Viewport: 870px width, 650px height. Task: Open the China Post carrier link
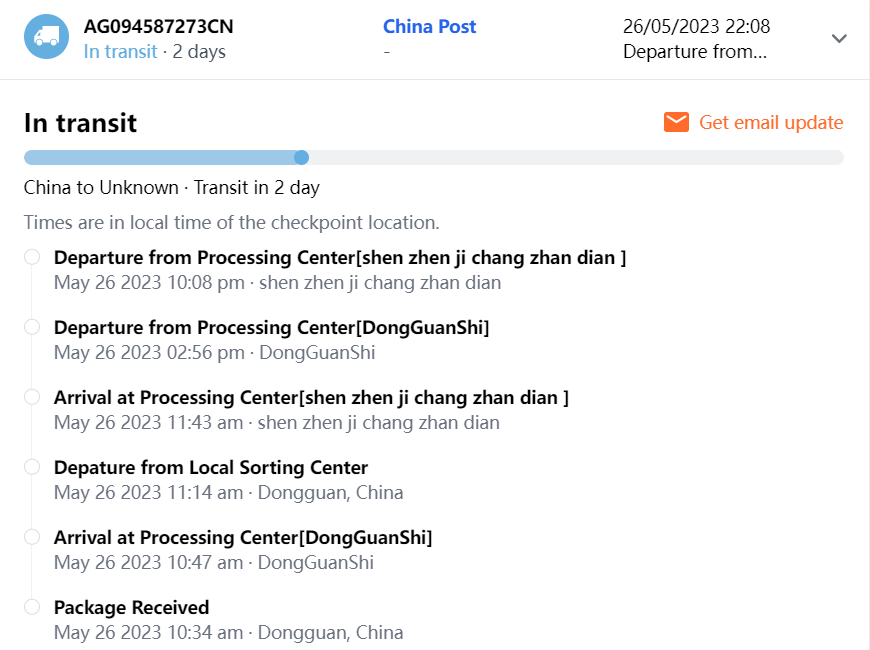(429, 27)
